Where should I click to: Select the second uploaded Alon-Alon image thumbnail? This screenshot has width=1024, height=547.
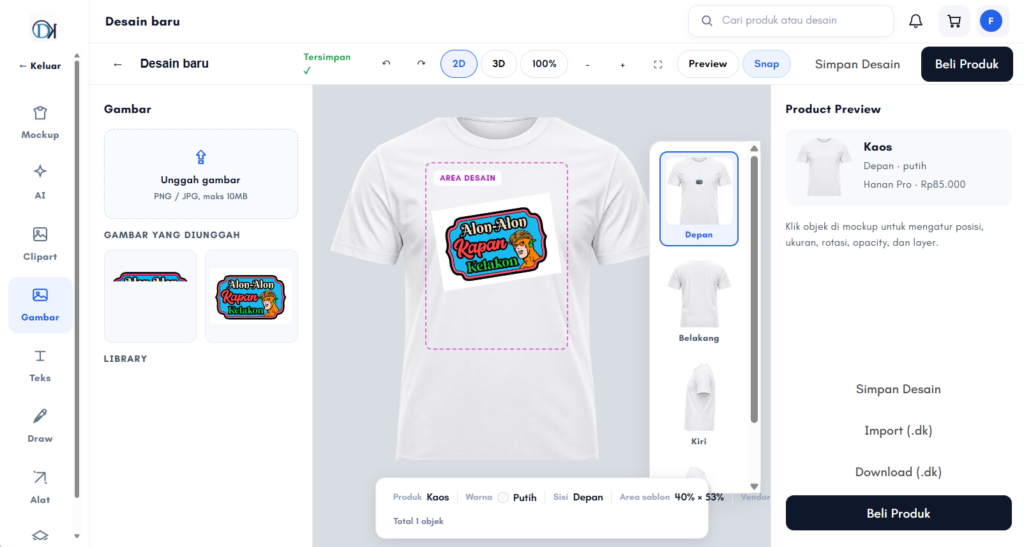[x=251, y=296]
